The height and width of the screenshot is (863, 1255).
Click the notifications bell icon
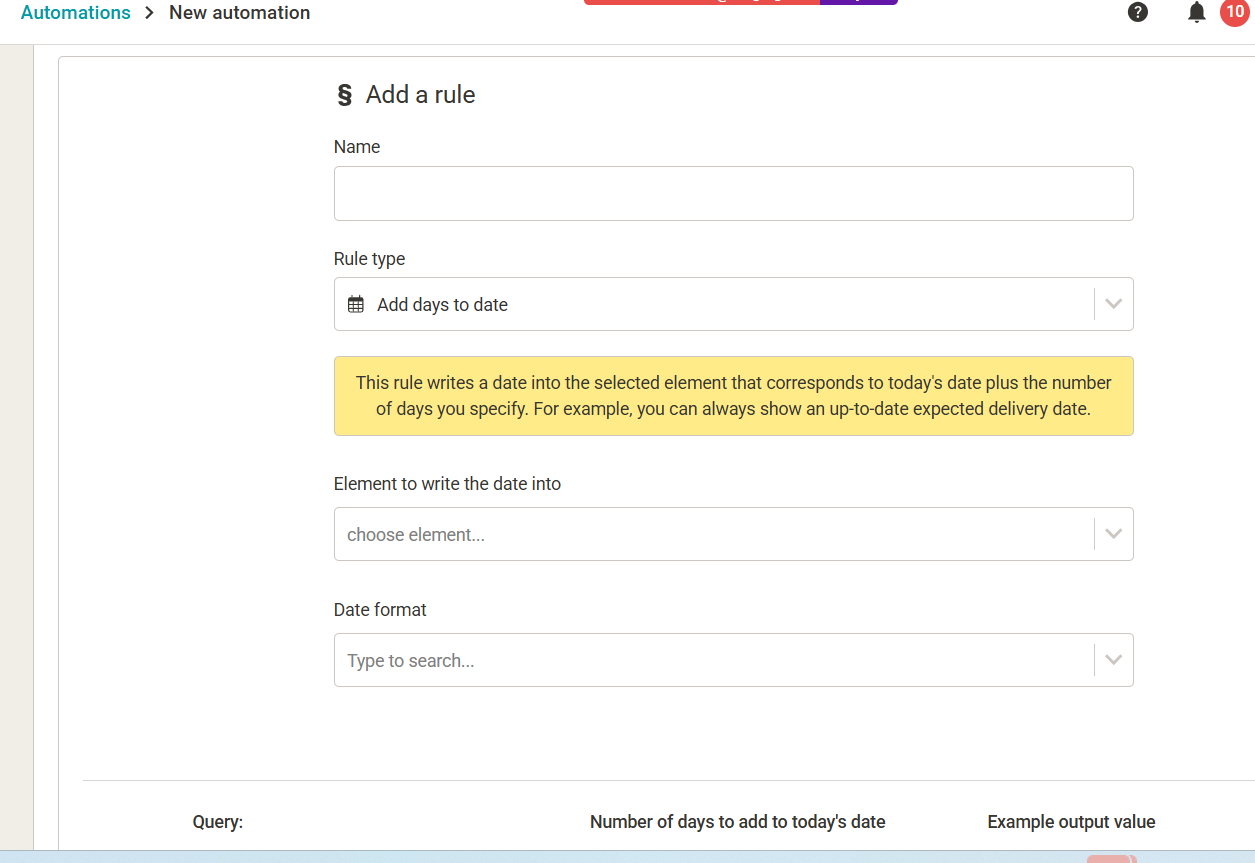pos(1196,13)
